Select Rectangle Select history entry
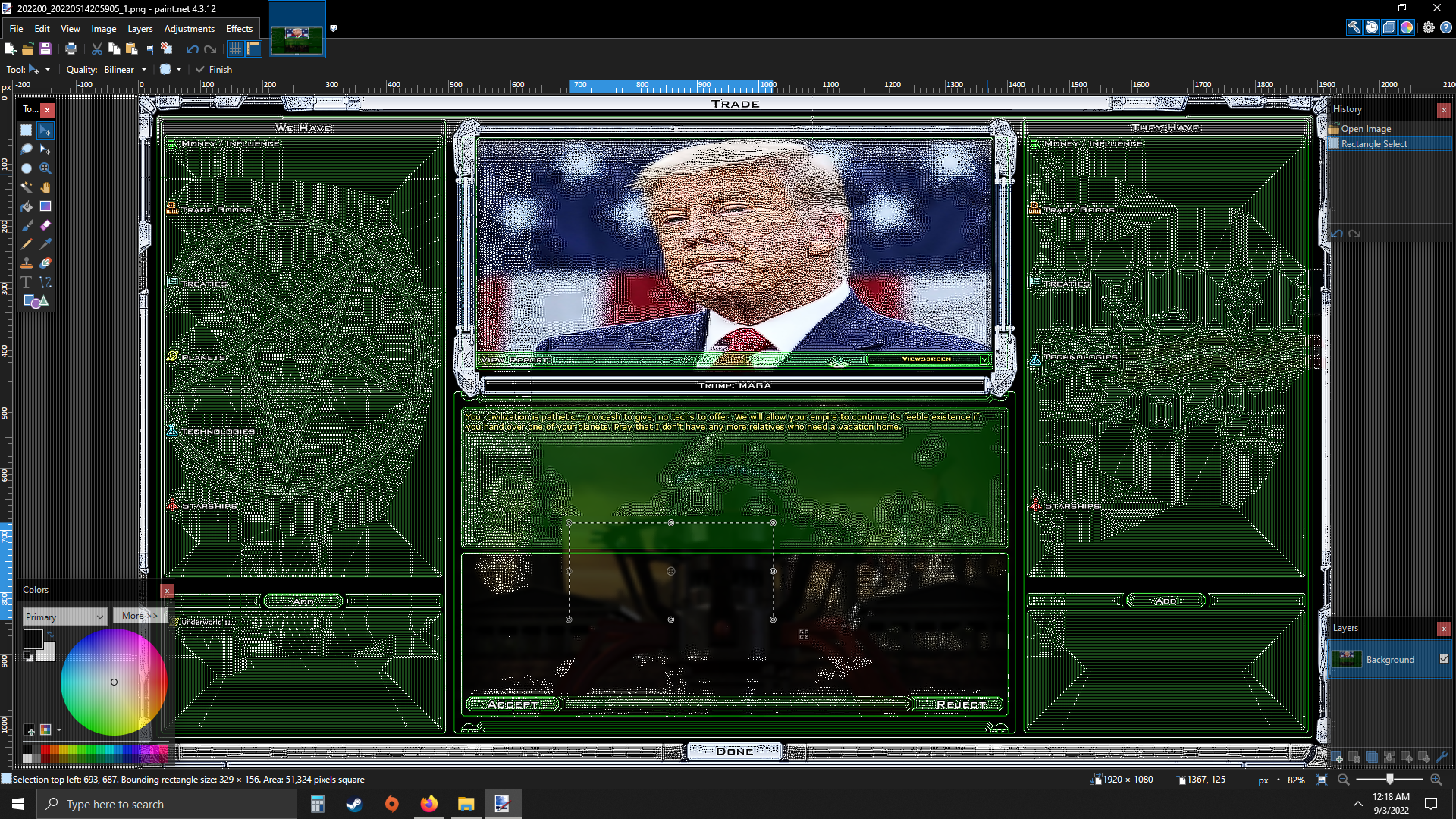Image resolution: width=1456 pixels, height=819 pixels. 1373,144
